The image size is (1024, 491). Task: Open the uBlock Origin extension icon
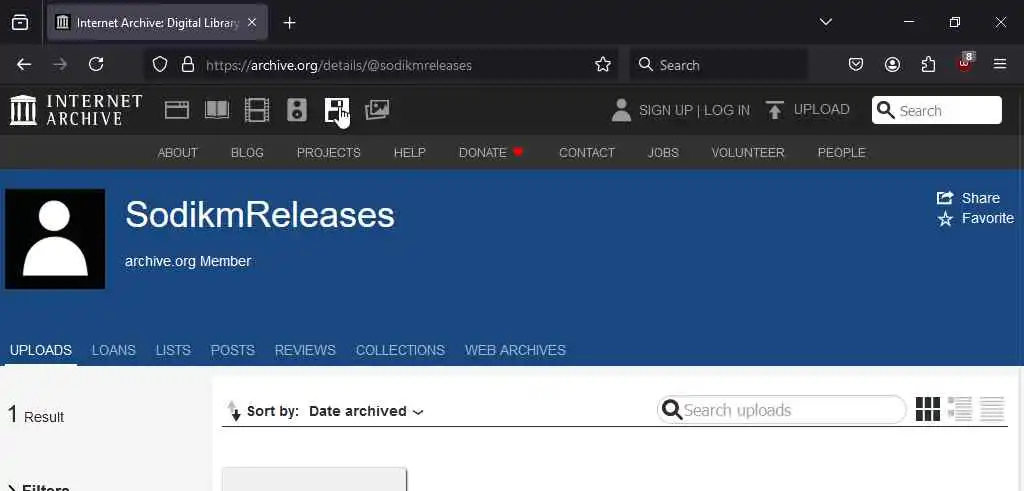point(965,63)
